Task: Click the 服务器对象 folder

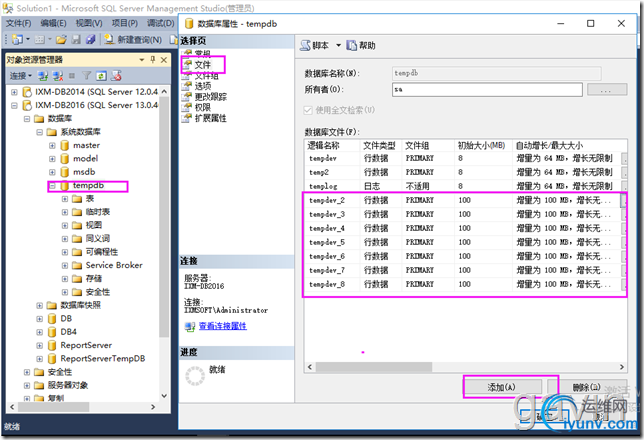Action: pos(68,385)
